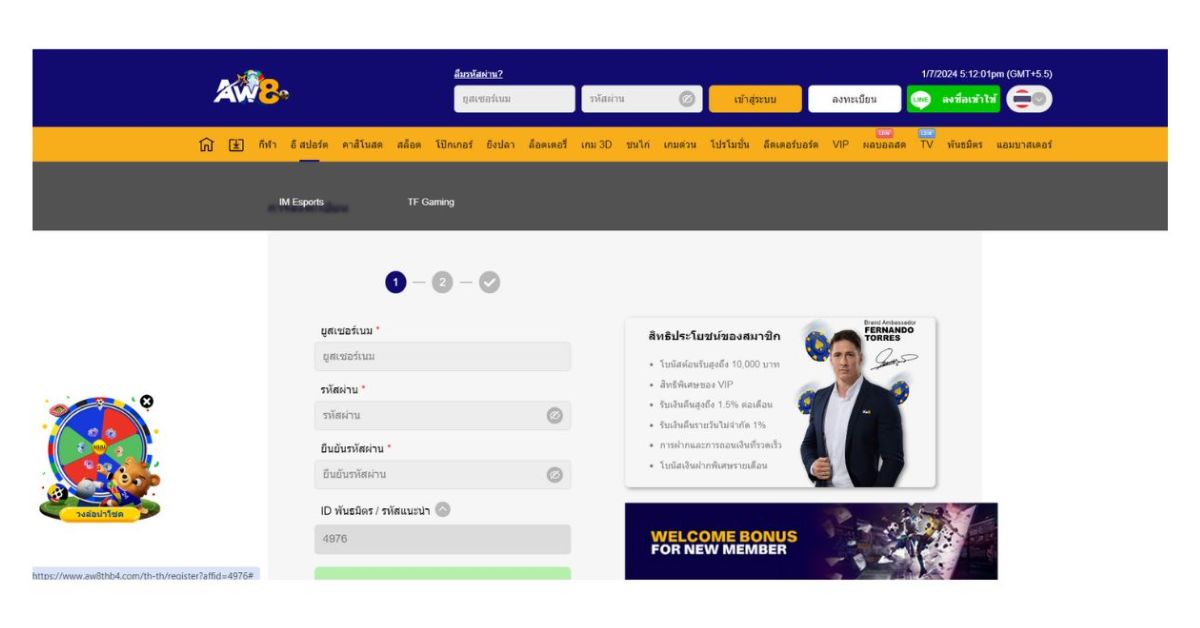1200x628 pixels.
Task: Open the Thai flag language dropdown
Action: pyautogui.click(x=1029, y=99)
